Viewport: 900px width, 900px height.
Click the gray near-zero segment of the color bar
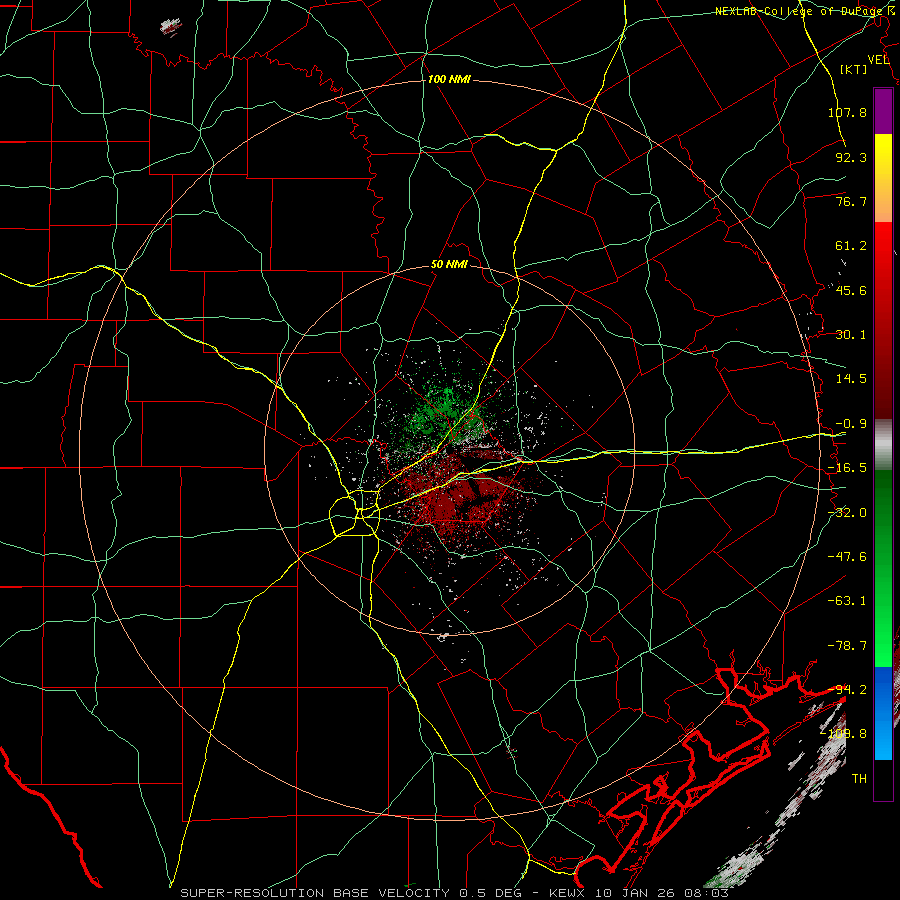point(883,445)
